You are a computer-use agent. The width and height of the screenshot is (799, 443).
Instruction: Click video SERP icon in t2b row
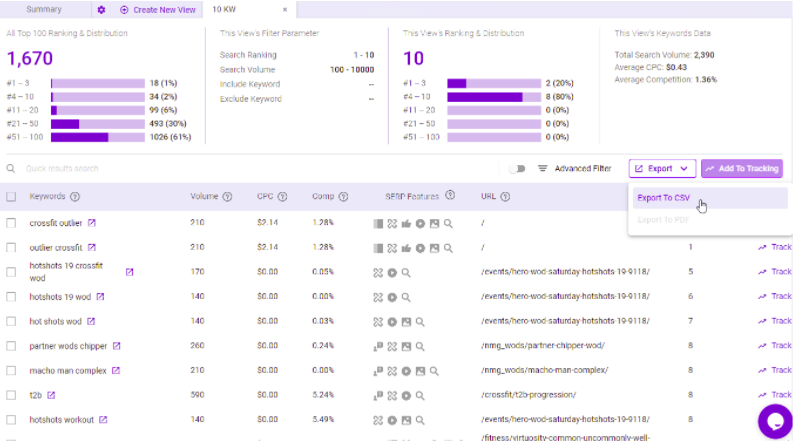(406, 396)
